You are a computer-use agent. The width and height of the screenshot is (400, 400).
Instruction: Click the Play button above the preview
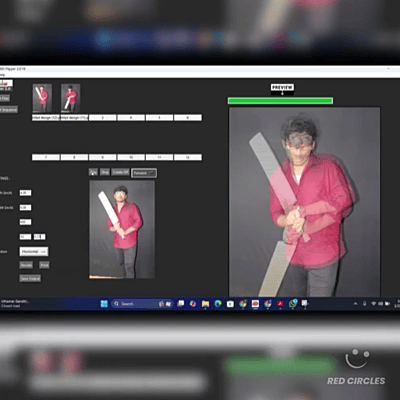pos(93,172)
